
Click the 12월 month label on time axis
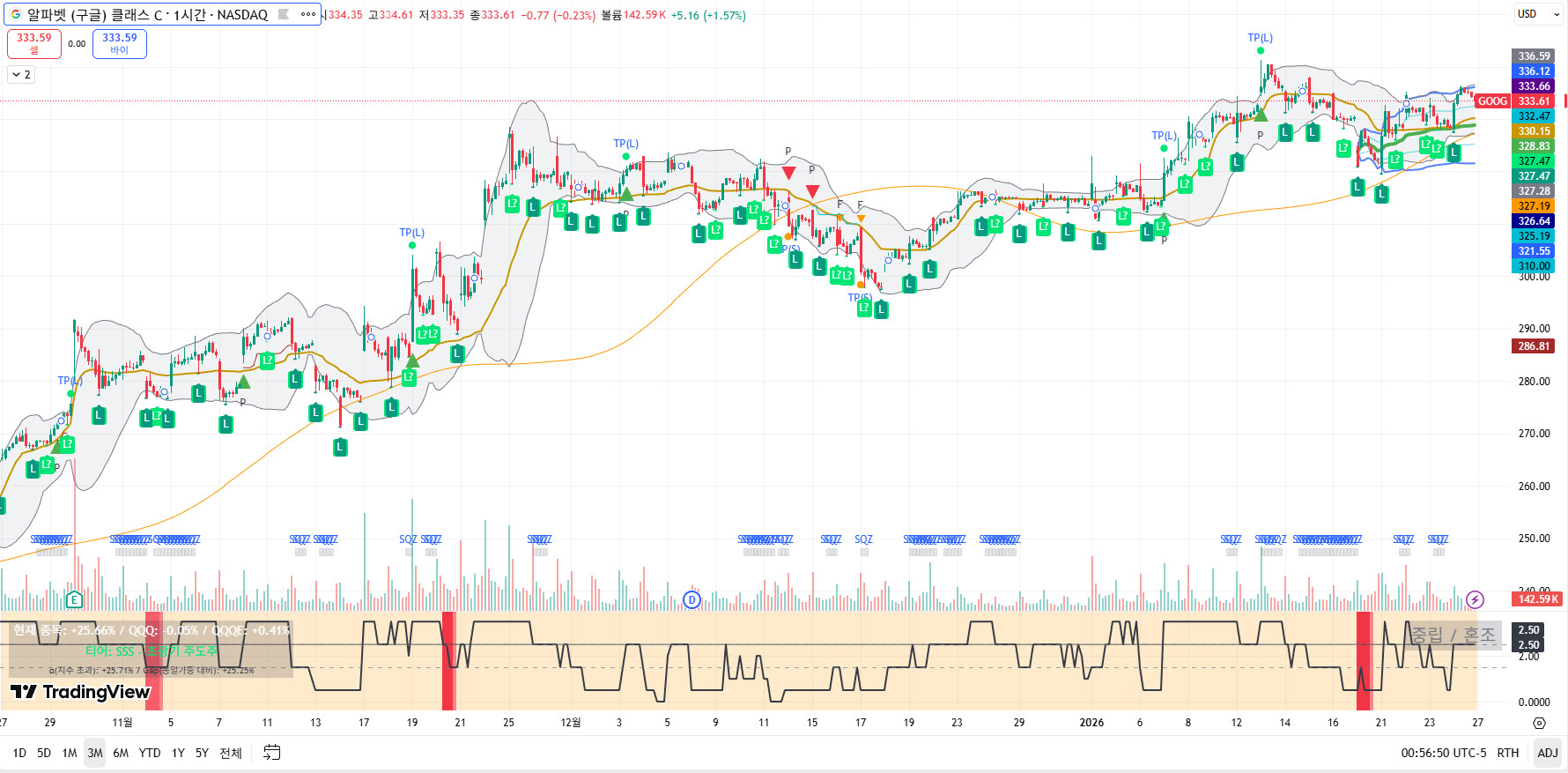pos(571,723)
